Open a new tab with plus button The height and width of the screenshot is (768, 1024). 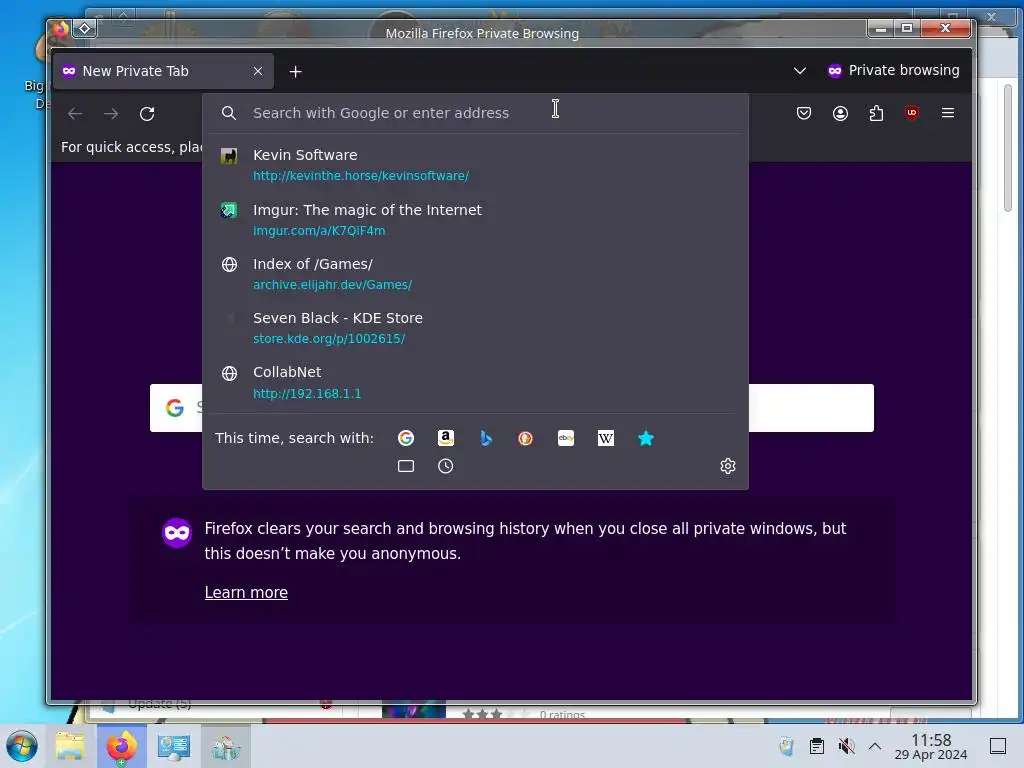pos(295,72)
